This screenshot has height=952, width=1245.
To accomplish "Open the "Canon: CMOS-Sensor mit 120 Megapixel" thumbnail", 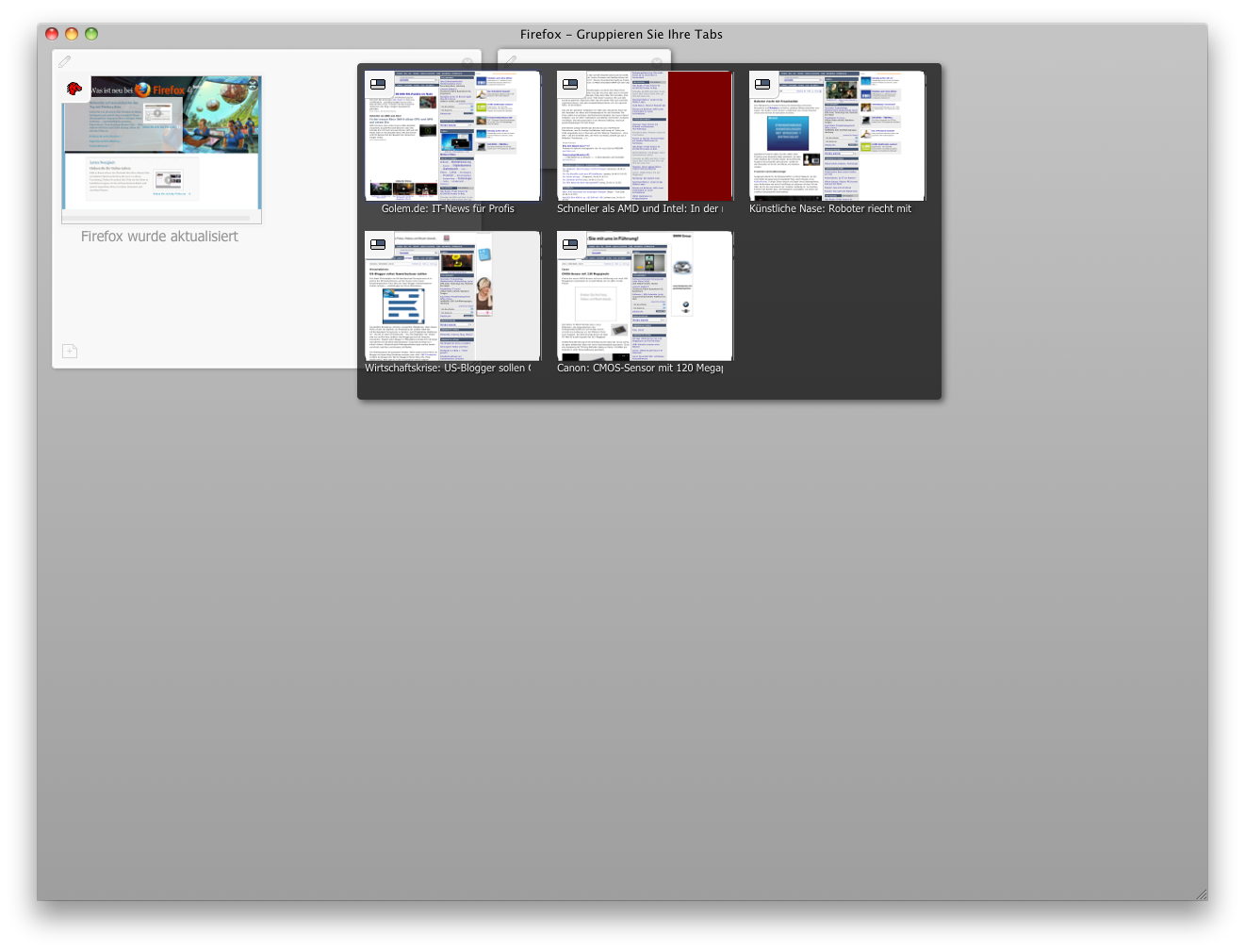I will click(644, 295).
